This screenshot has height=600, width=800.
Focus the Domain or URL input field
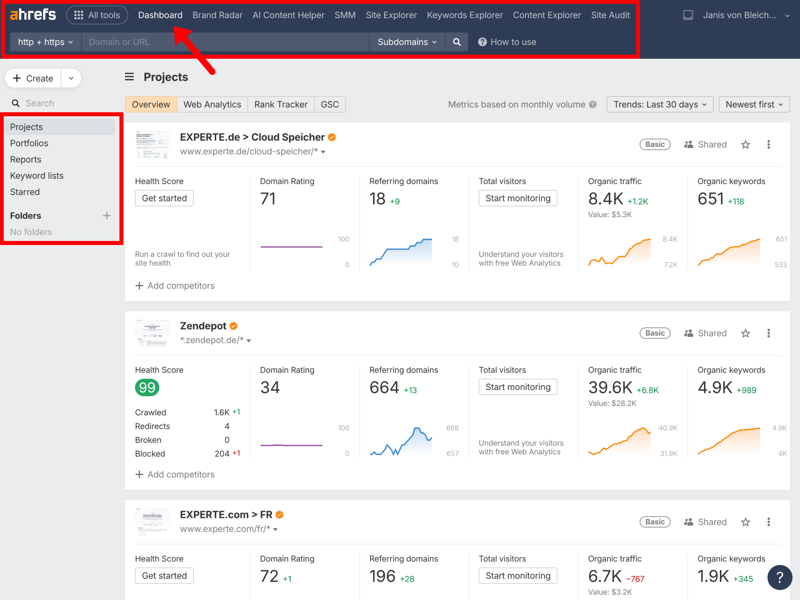(225, 42)
